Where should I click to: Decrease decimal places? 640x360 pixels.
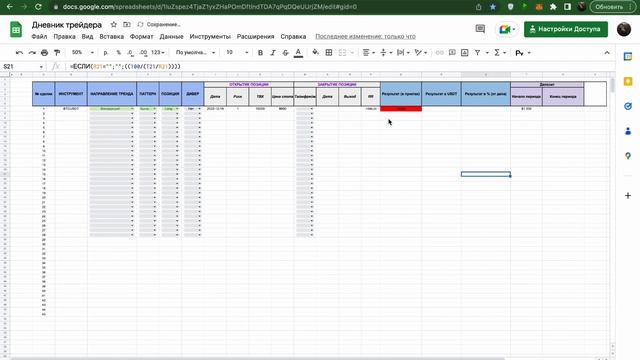click(130, 53)
